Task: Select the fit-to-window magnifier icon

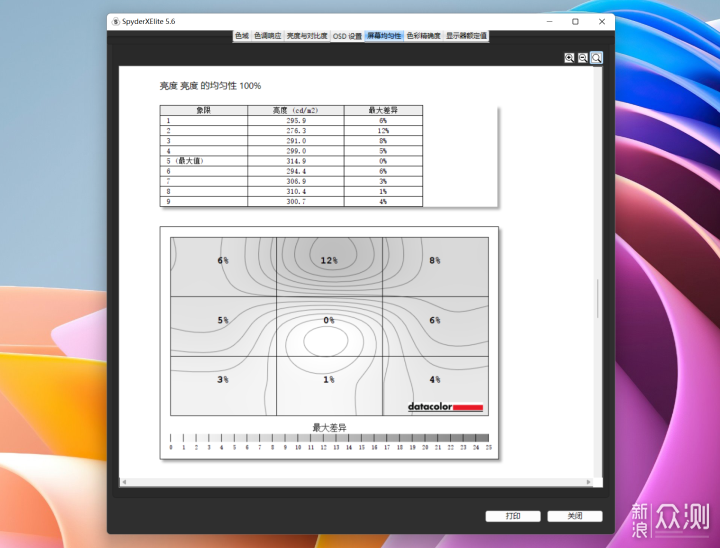Action: pos(596,58)
